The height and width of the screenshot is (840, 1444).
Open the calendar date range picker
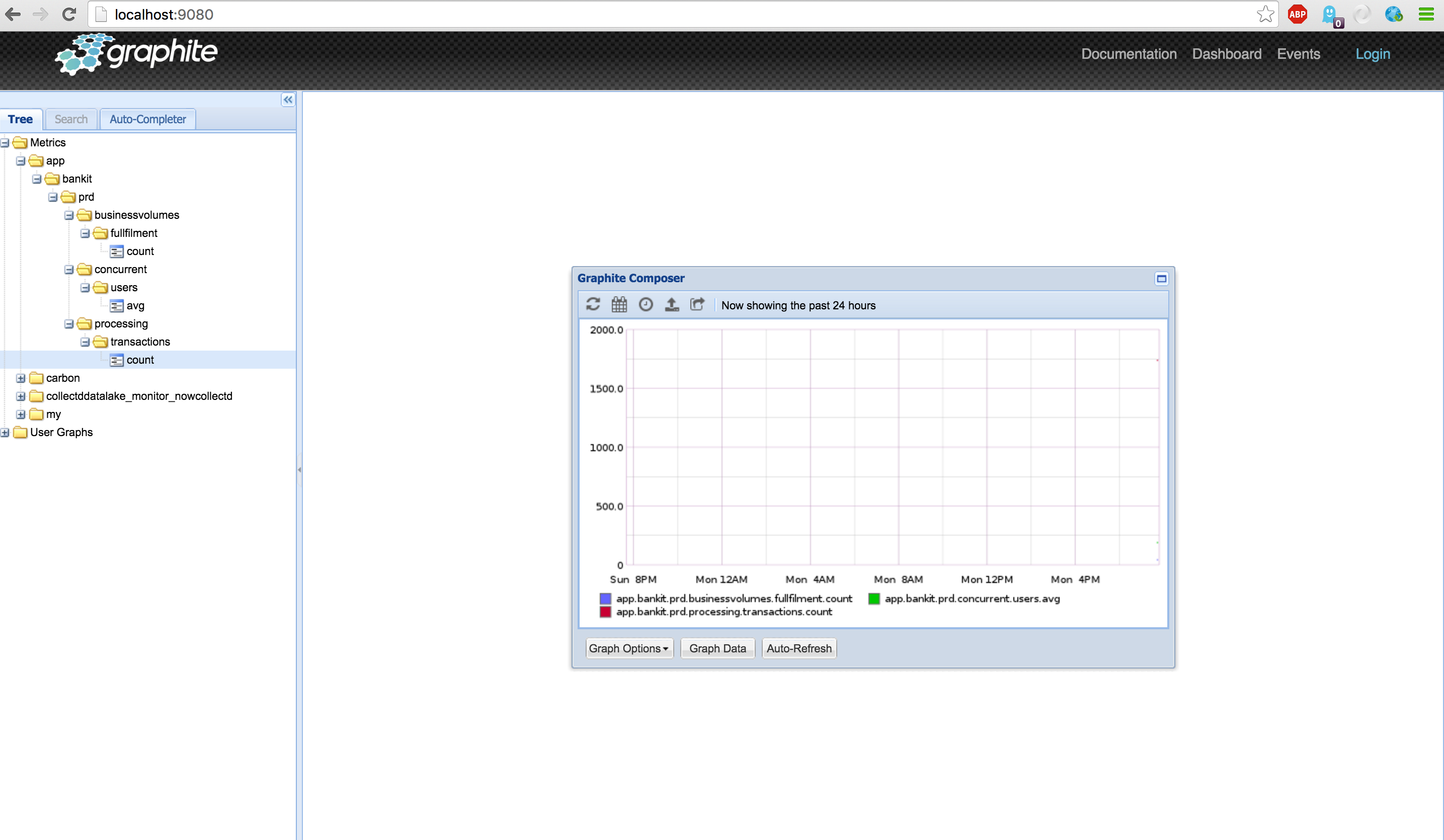619,304
